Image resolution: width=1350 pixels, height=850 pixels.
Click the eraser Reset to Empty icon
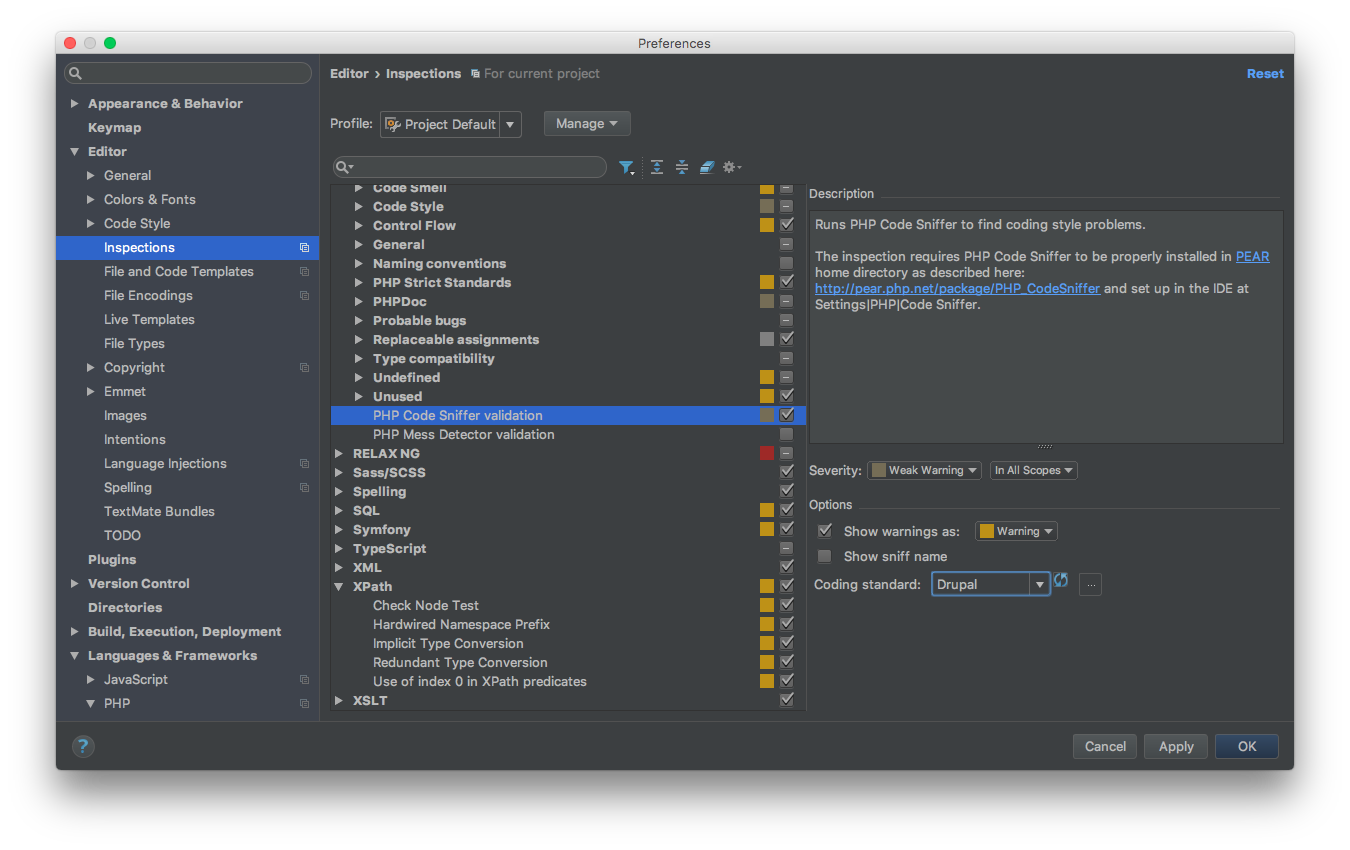707,167
